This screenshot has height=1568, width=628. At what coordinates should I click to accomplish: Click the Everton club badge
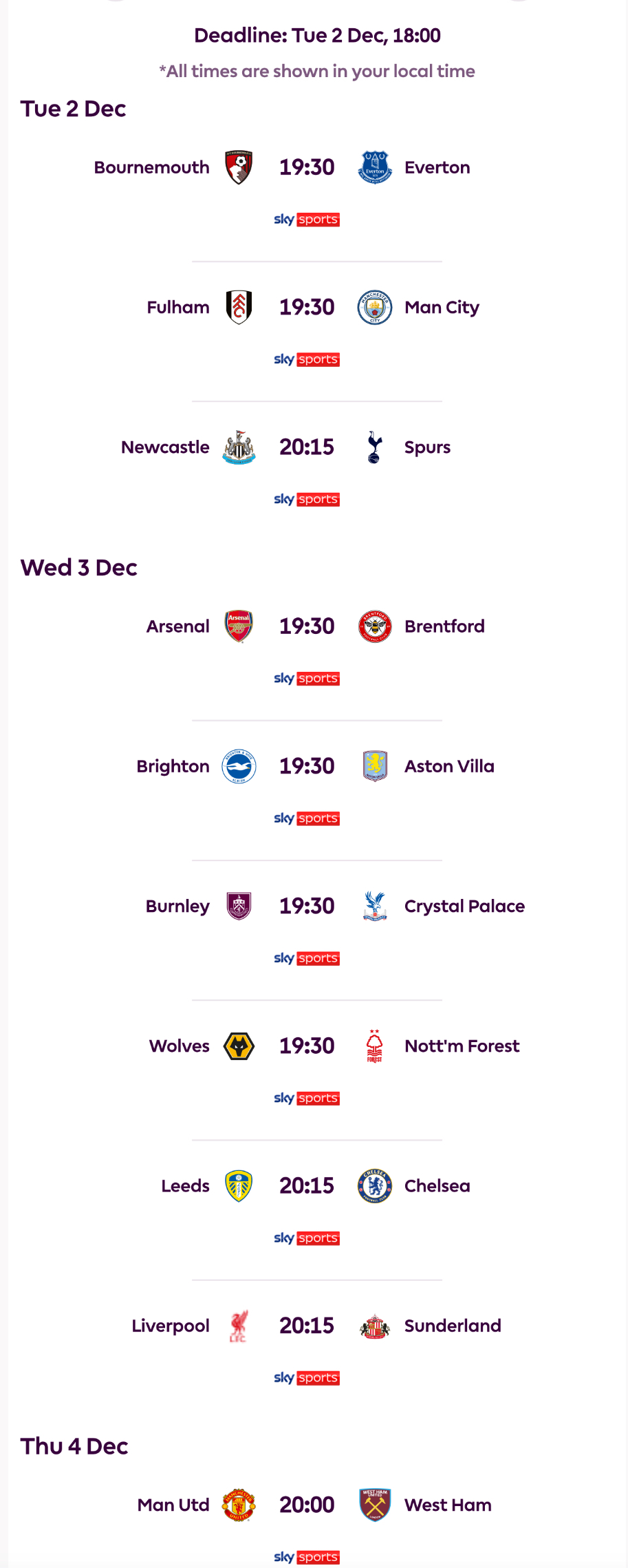coord(375,167)
